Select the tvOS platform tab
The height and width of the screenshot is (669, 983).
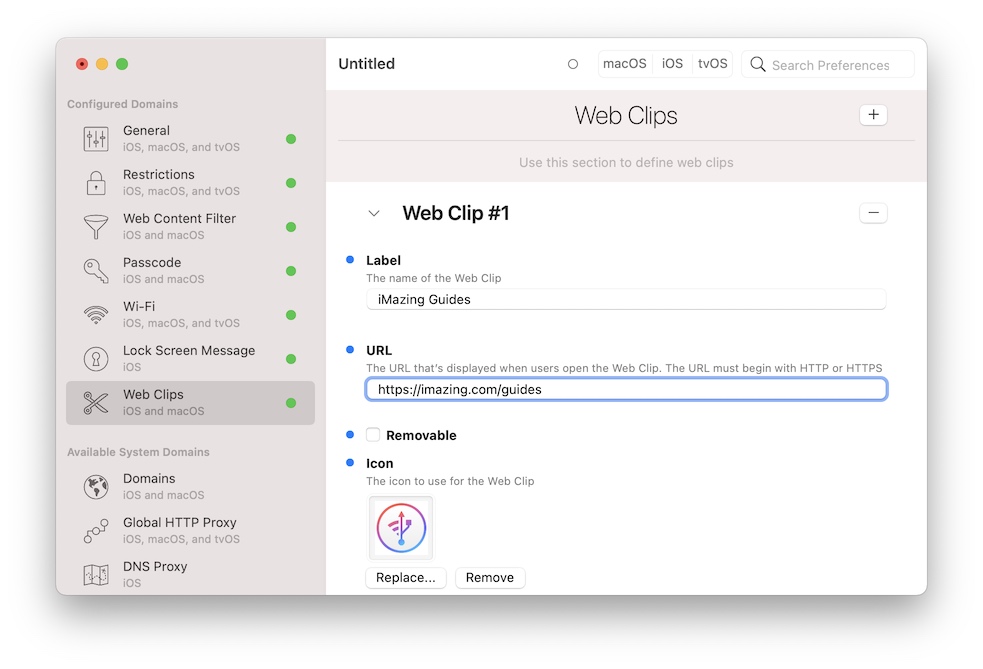712,64
